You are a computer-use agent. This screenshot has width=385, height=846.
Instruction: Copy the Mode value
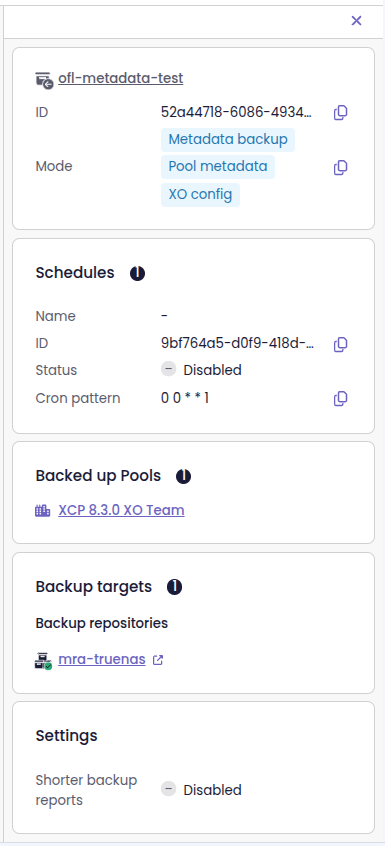pyautogui.click(x=340, y=167)
